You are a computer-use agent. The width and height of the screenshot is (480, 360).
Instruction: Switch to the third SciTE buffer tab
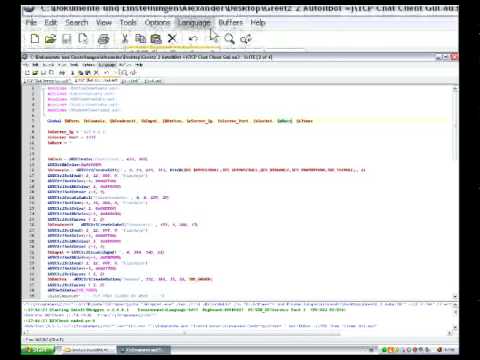tap(131, 81)
